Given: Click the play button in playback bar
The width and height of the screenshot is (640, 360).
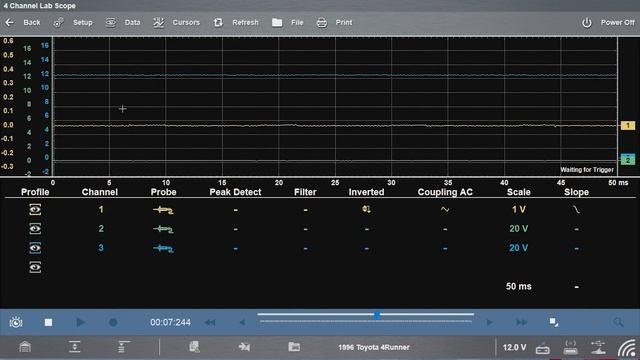Looking at the screenshot, I should tap(81, 322).
